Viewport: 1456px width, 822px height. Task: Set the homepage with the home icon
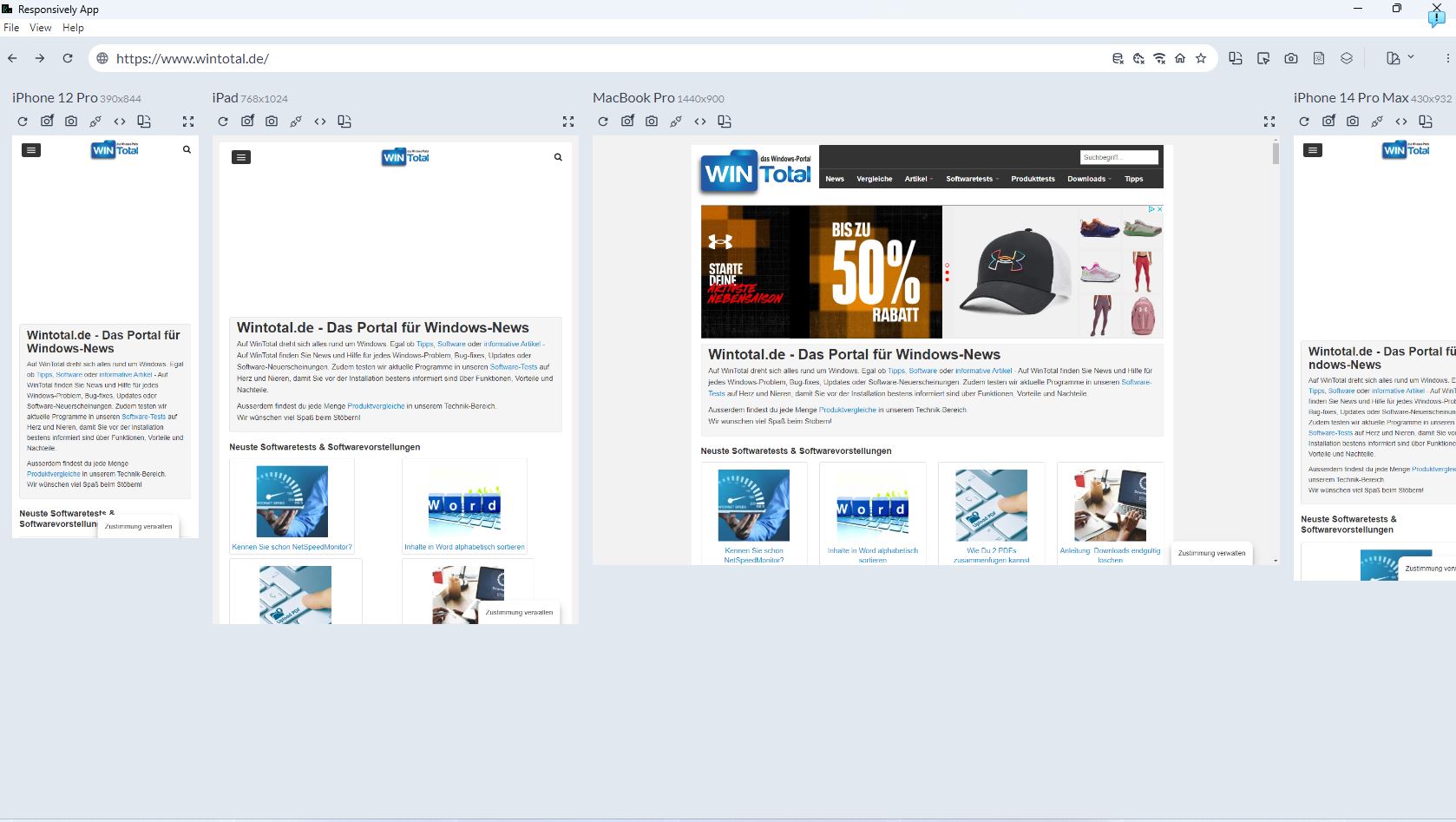(1180, 58)
